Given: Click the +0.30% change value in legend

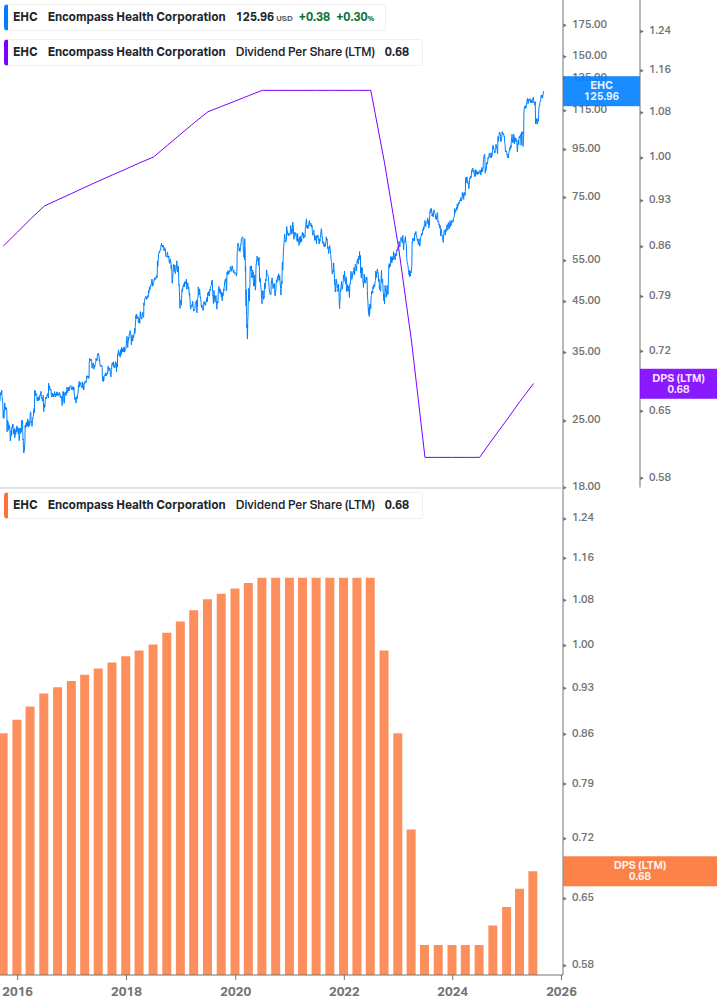Looking at the screenshot, I should [355, 17].
